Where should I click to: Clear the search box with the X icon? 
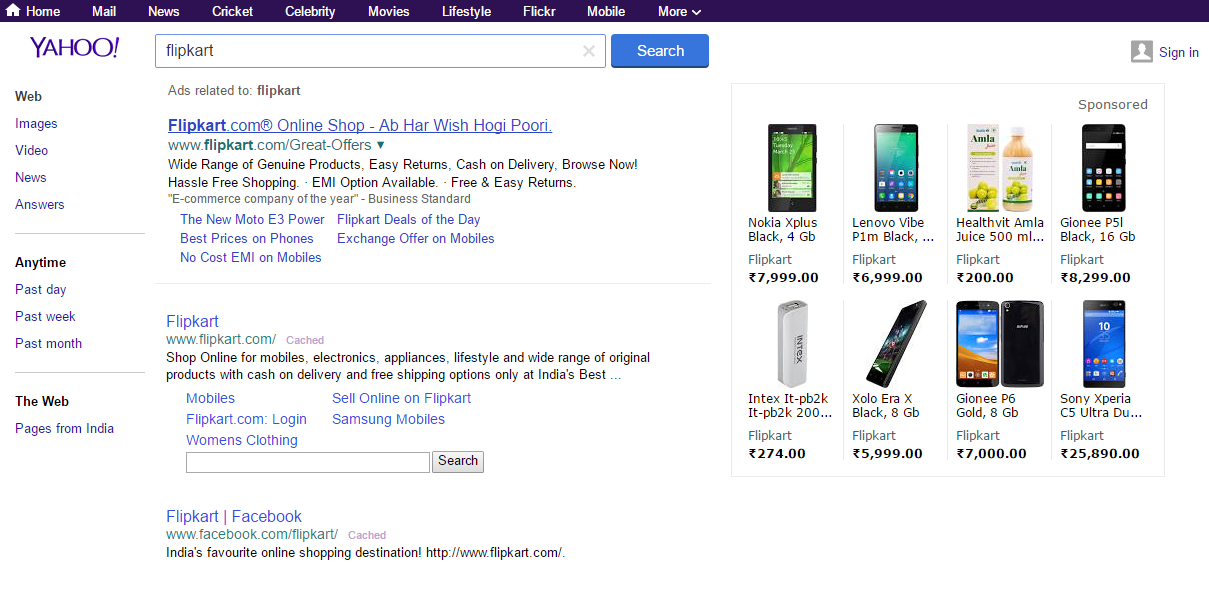(x=589, y=51)
